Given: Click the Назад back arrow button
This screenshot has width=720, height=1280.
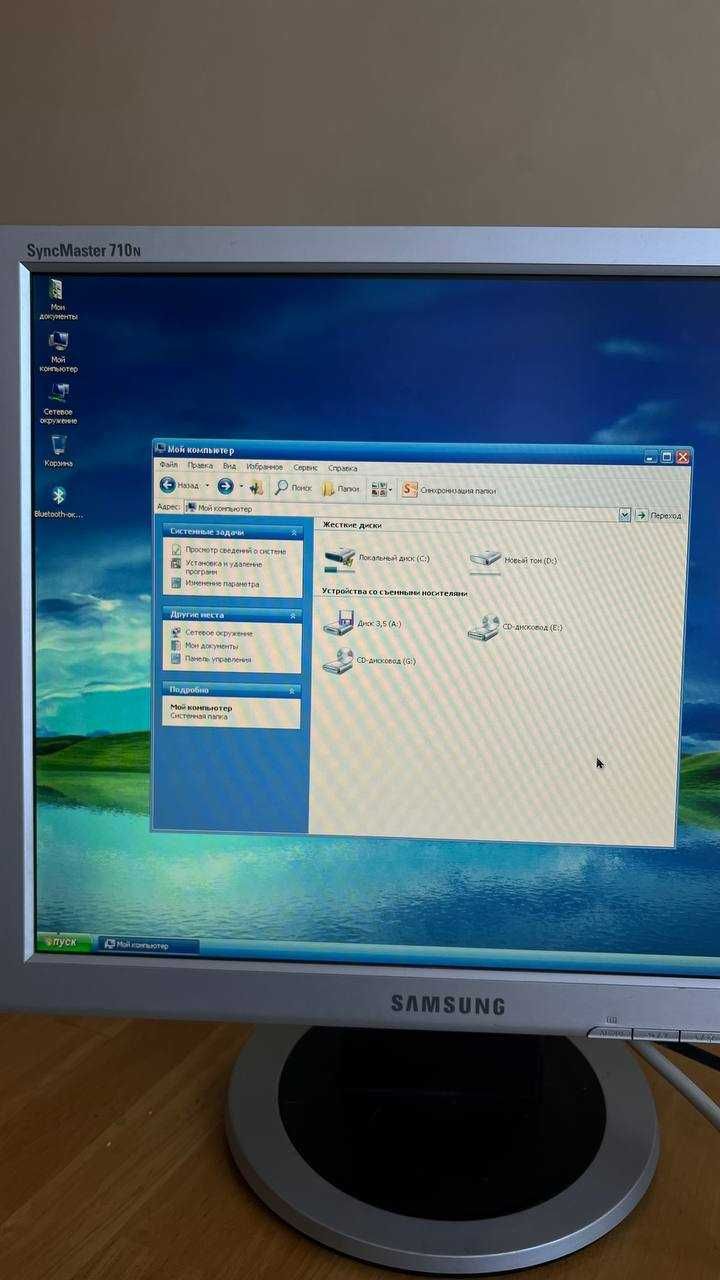Looking at the screenshot, I should 179,485.
